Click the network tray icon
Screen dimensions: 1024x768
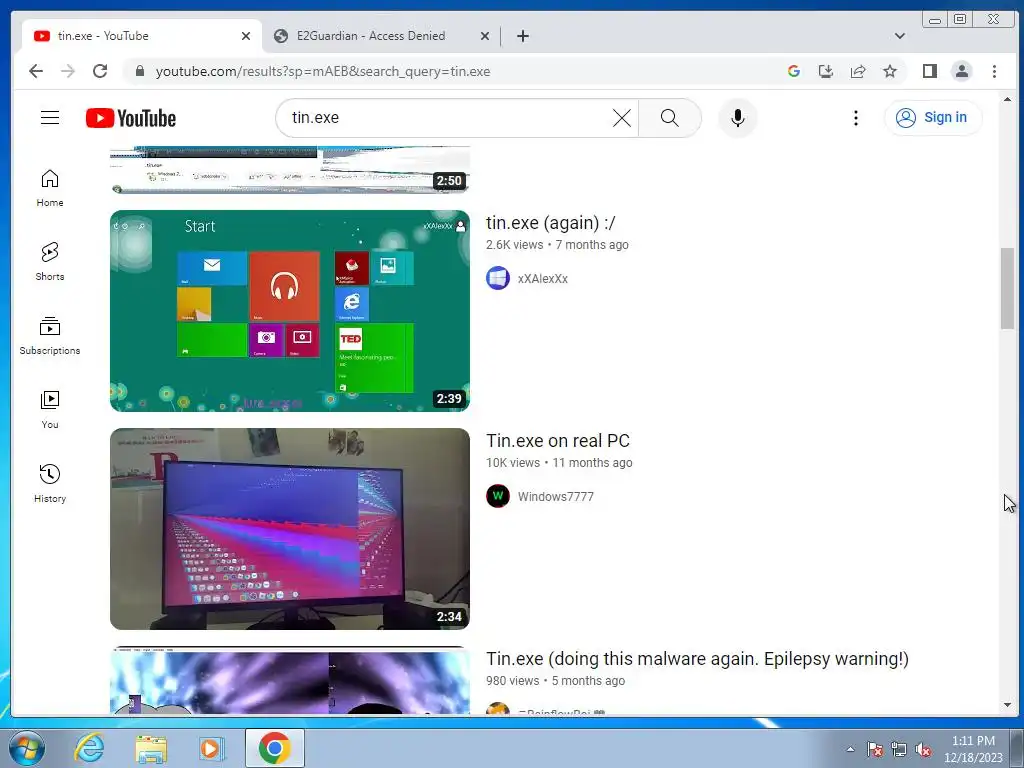coord(899,749)
